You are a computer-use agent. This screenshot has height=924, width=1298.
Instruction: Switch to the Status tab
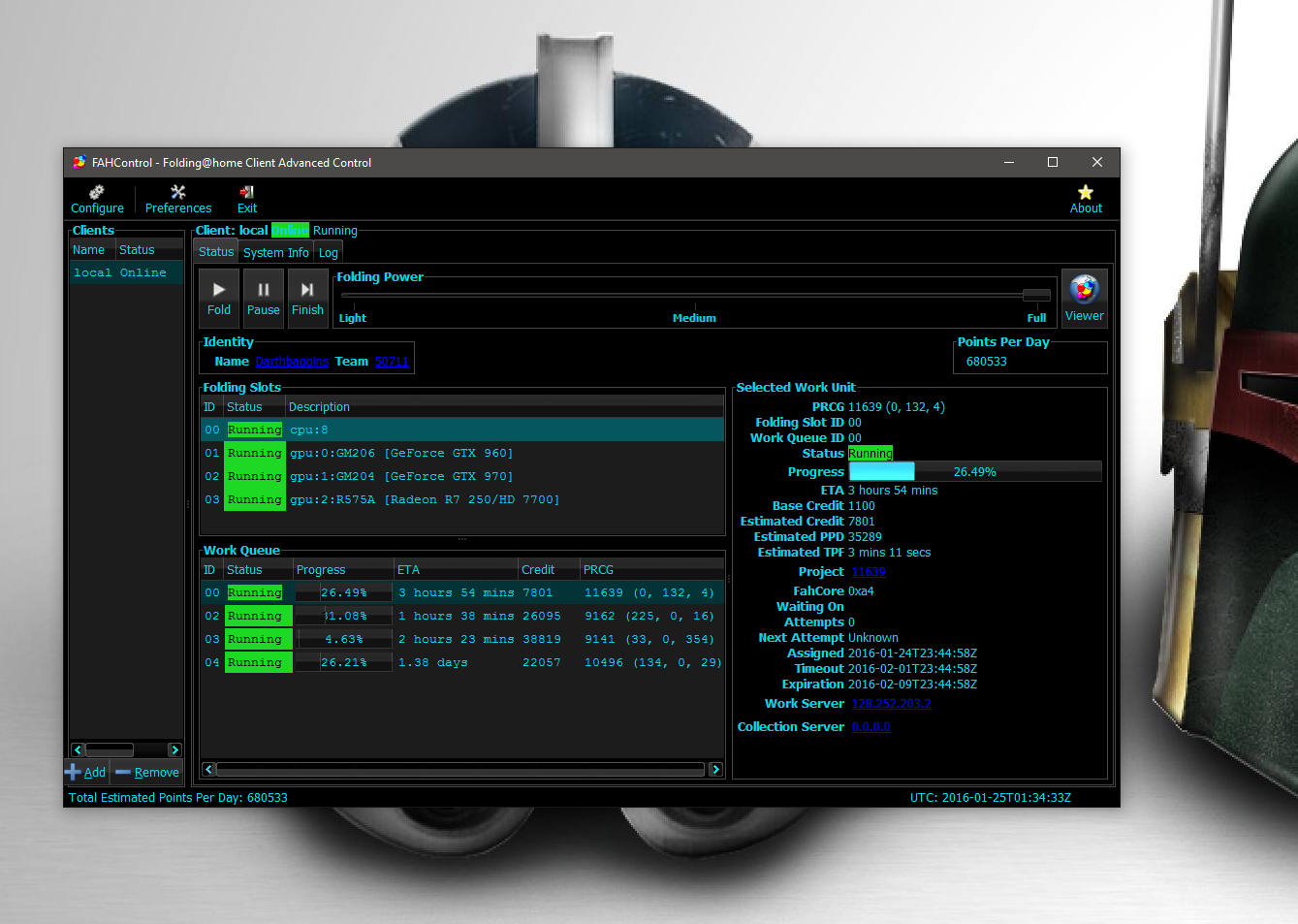(x=216, y=252)
